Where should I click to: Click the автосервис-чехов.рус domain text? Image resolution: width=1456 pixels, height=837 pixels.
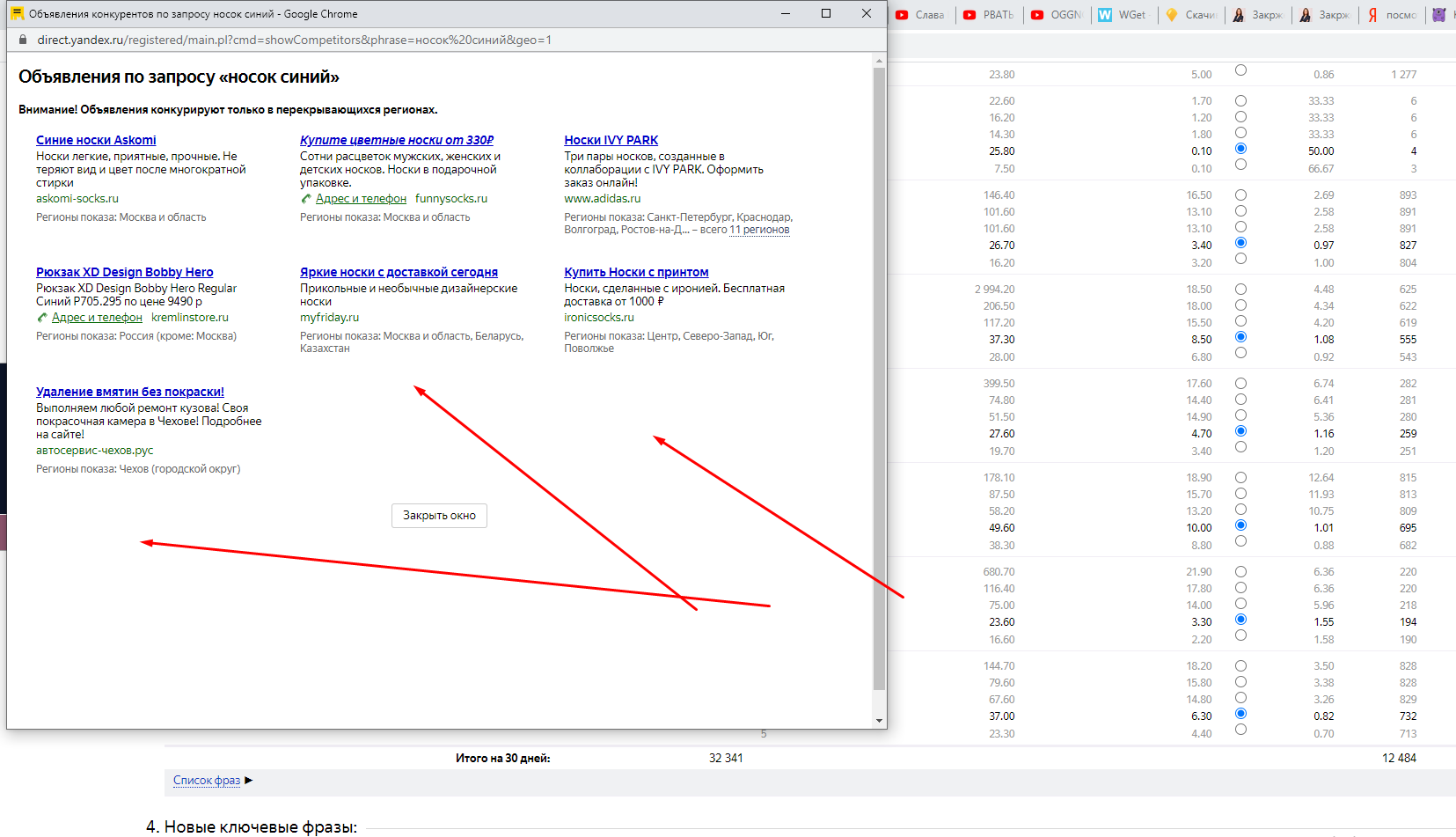pyautogui.click(x=95, y=451)
